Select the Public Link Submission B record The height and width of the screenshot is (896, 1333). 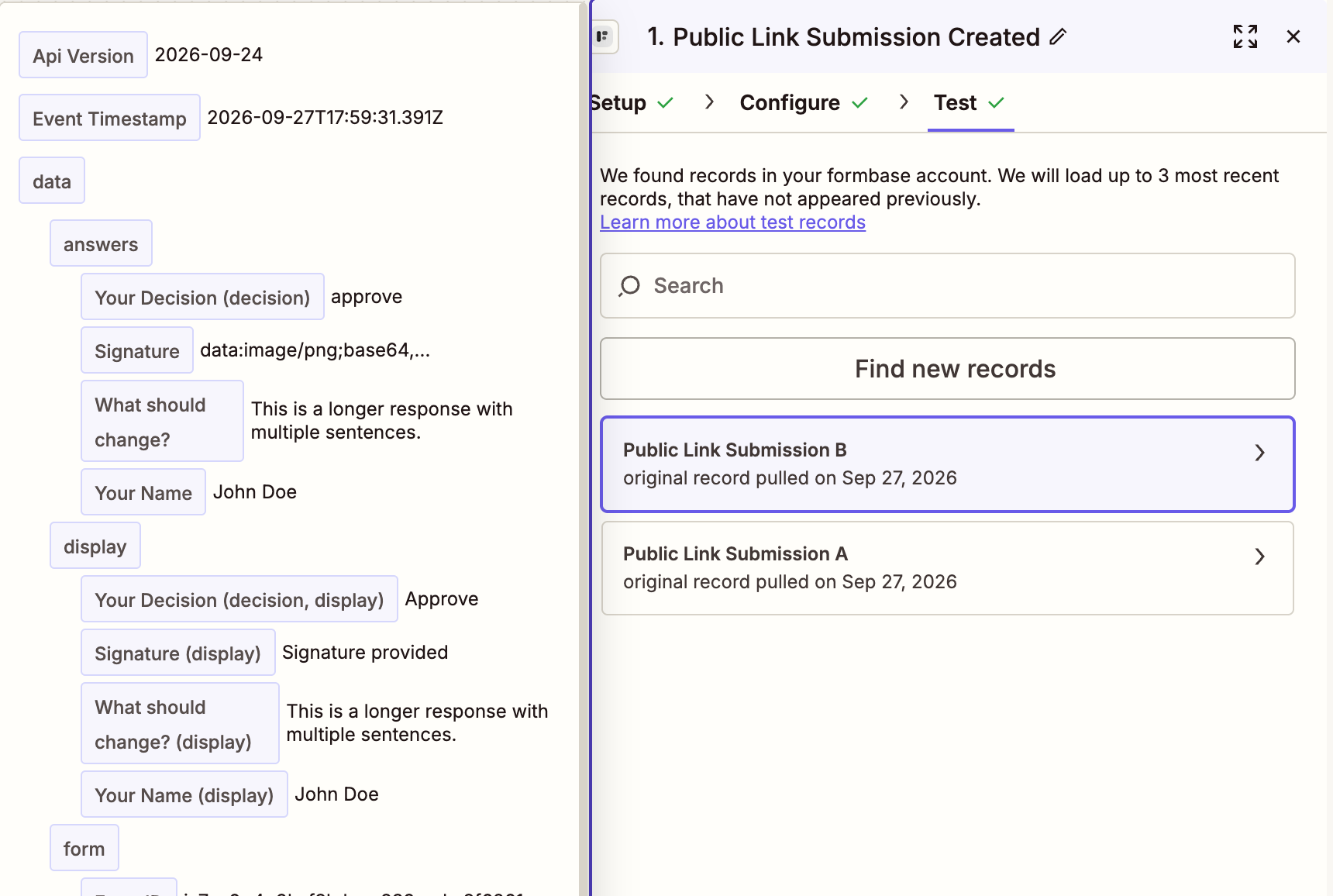[x=947, y=464]
